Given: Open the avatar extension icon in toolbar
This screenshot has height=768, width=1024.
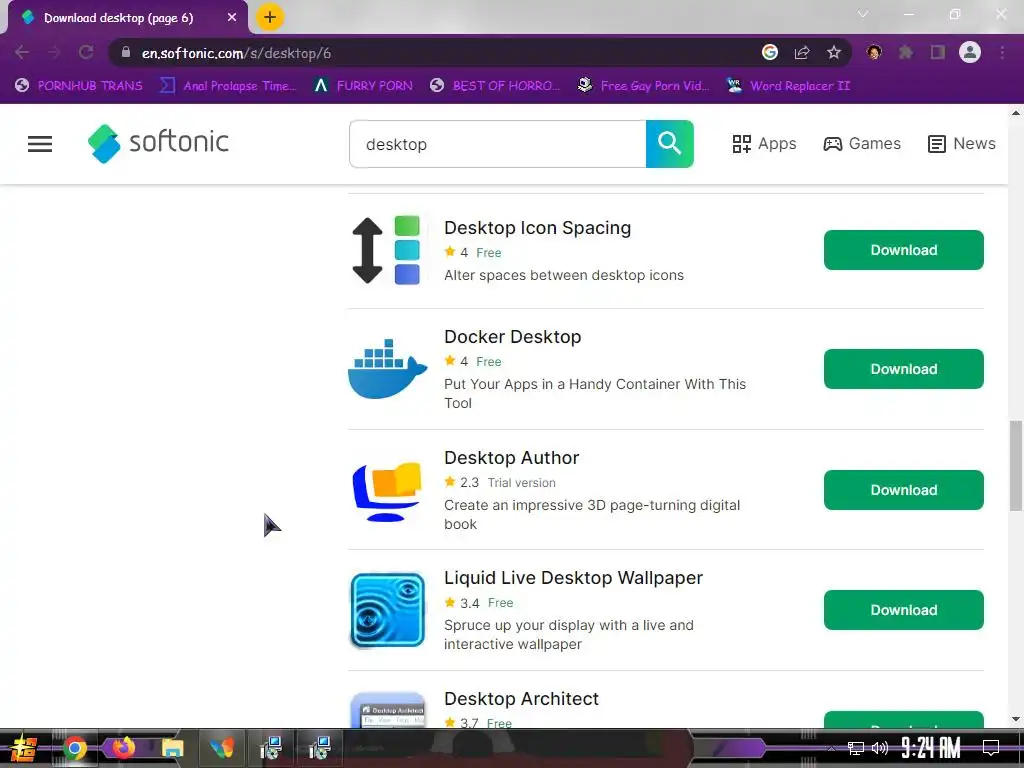Looking at the screenshot, I should coord(874,52).
